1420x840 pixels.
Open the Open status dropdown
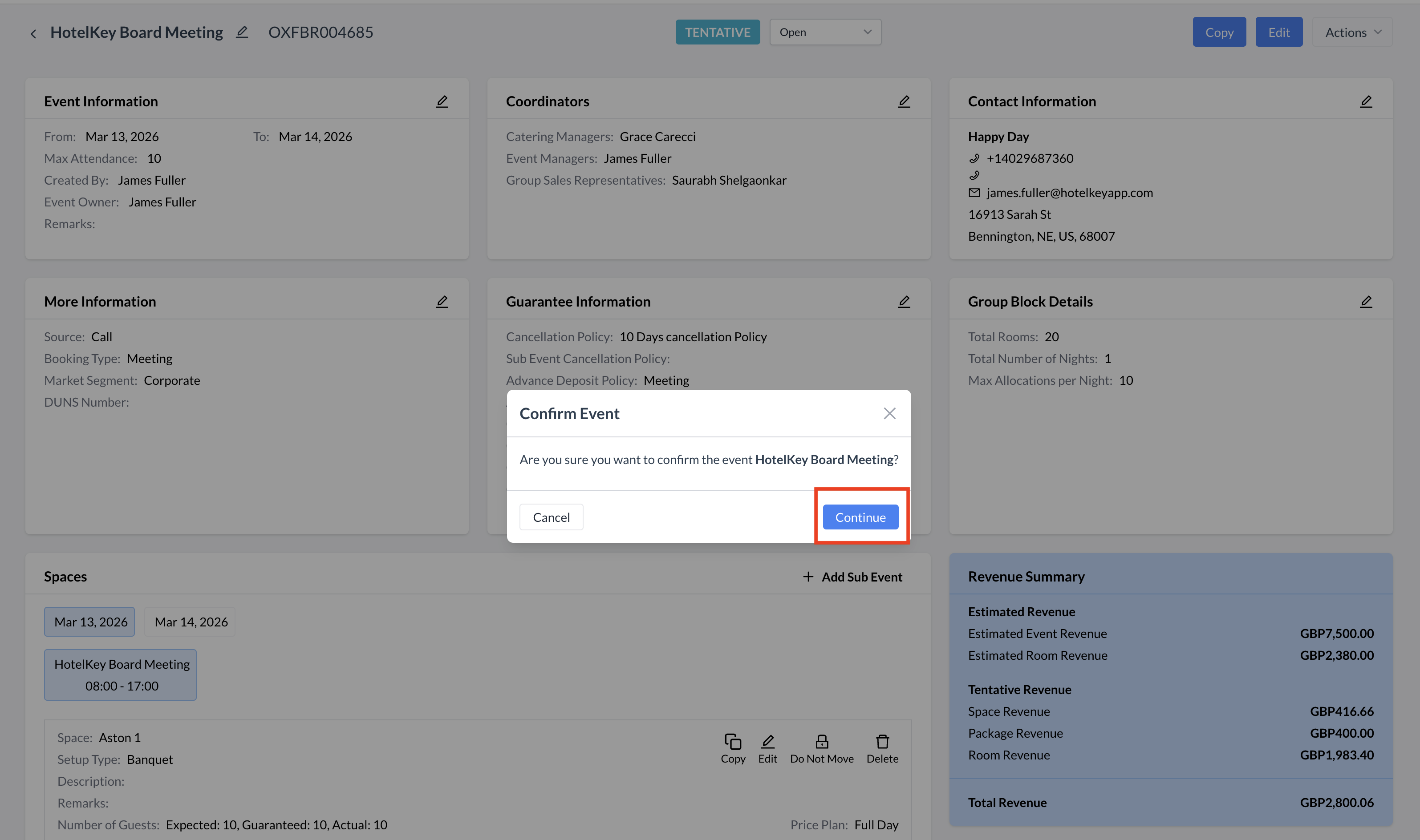pos(825,32)
